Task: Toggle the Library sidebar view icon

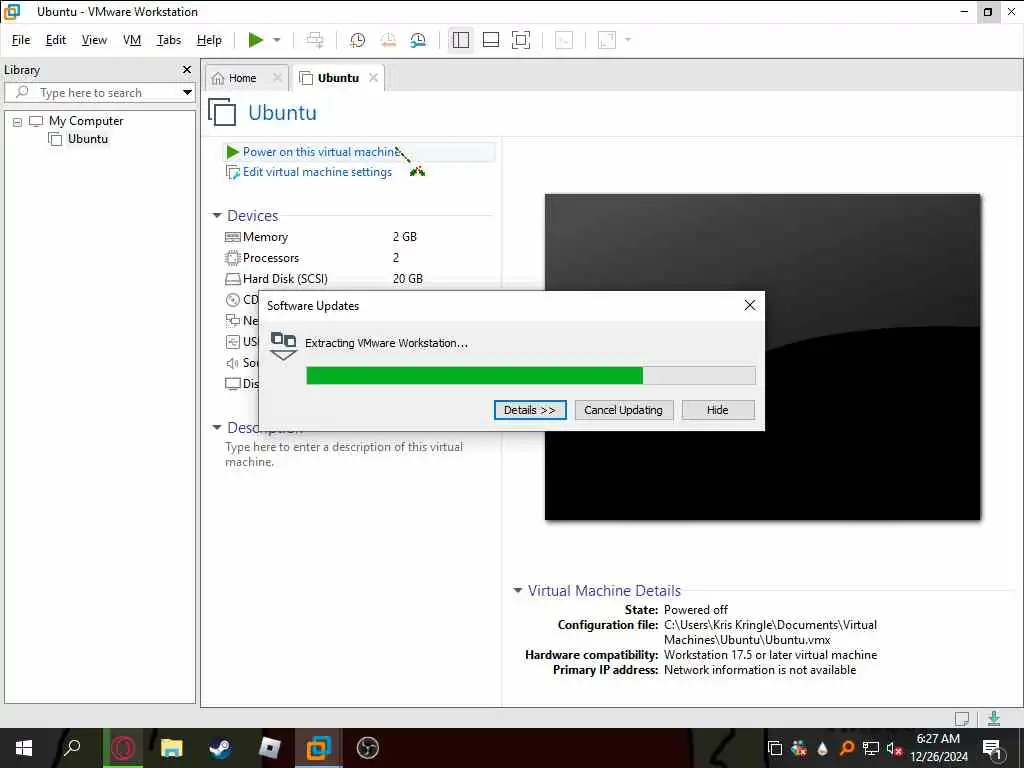Action: [460, 40]
